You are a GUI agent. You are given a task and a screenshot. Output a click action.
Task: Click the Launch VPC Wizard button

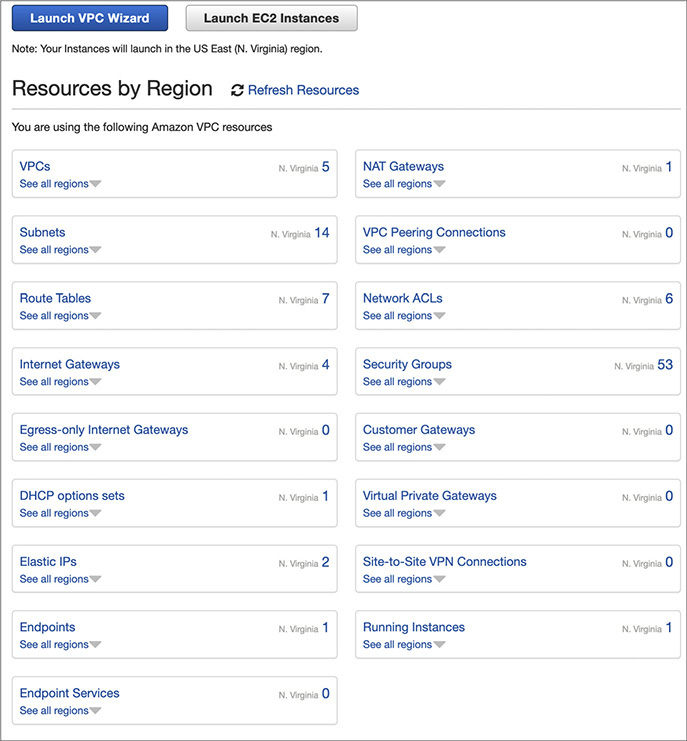90,18
